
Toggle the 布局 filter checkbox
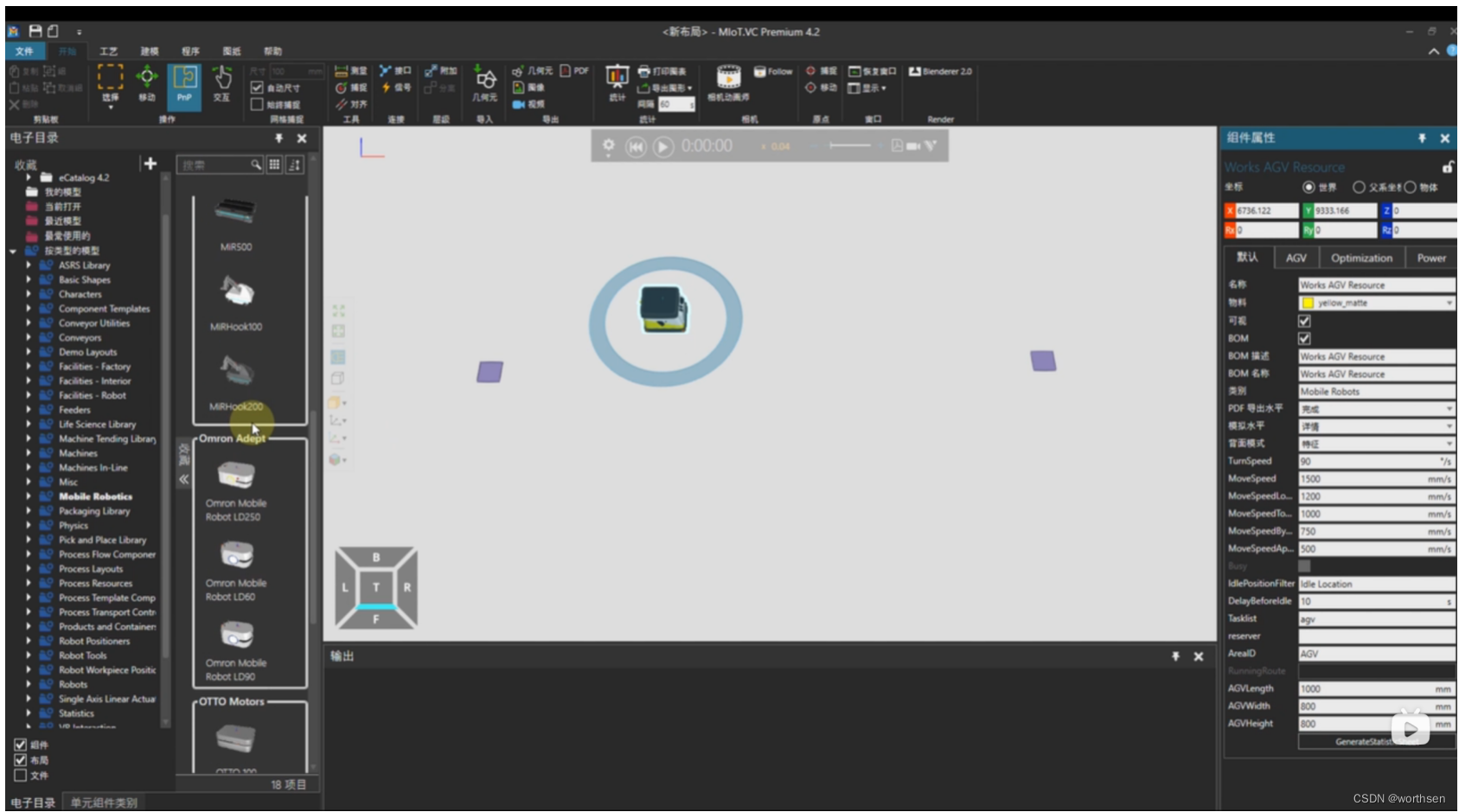click(x=20, y=759)
